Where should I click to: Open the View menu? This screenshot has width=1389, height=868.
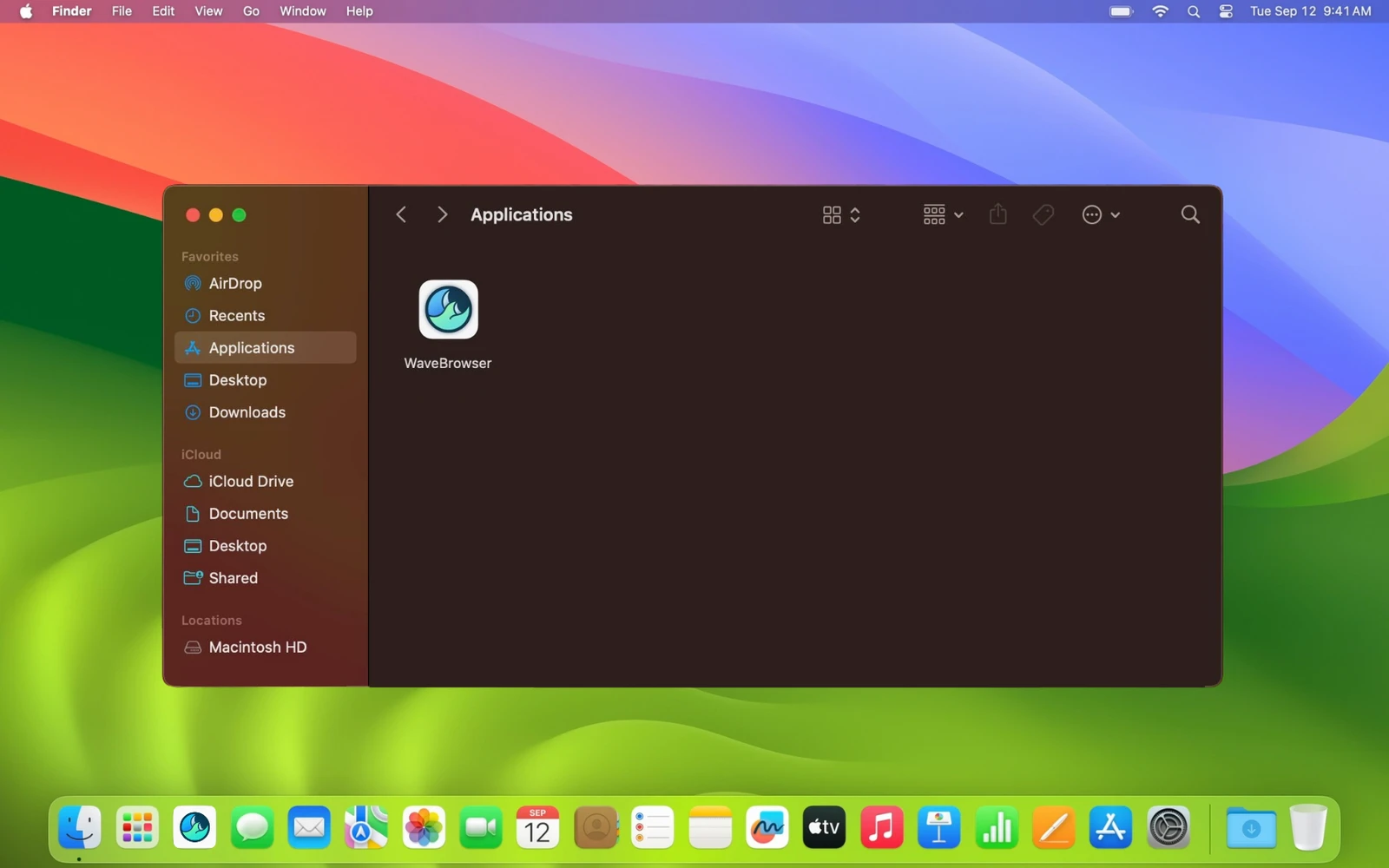208,11
